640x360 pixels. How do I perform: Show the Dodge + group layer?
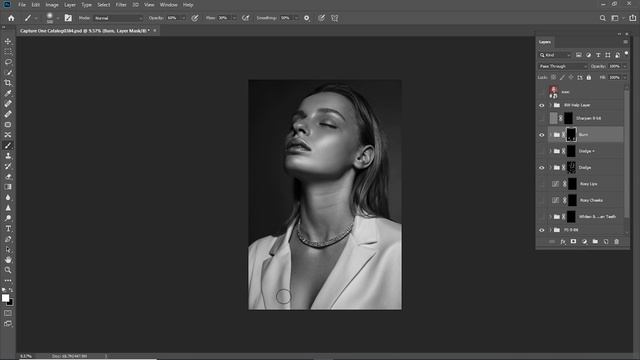click(542, 151)
